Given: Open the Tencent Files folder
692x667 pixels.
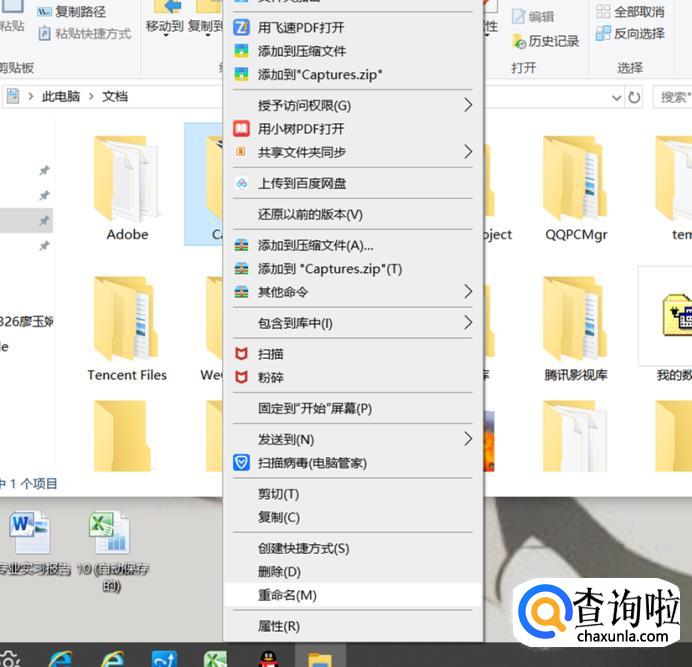Looking at the screenshot, I should (x=127, y=329).
